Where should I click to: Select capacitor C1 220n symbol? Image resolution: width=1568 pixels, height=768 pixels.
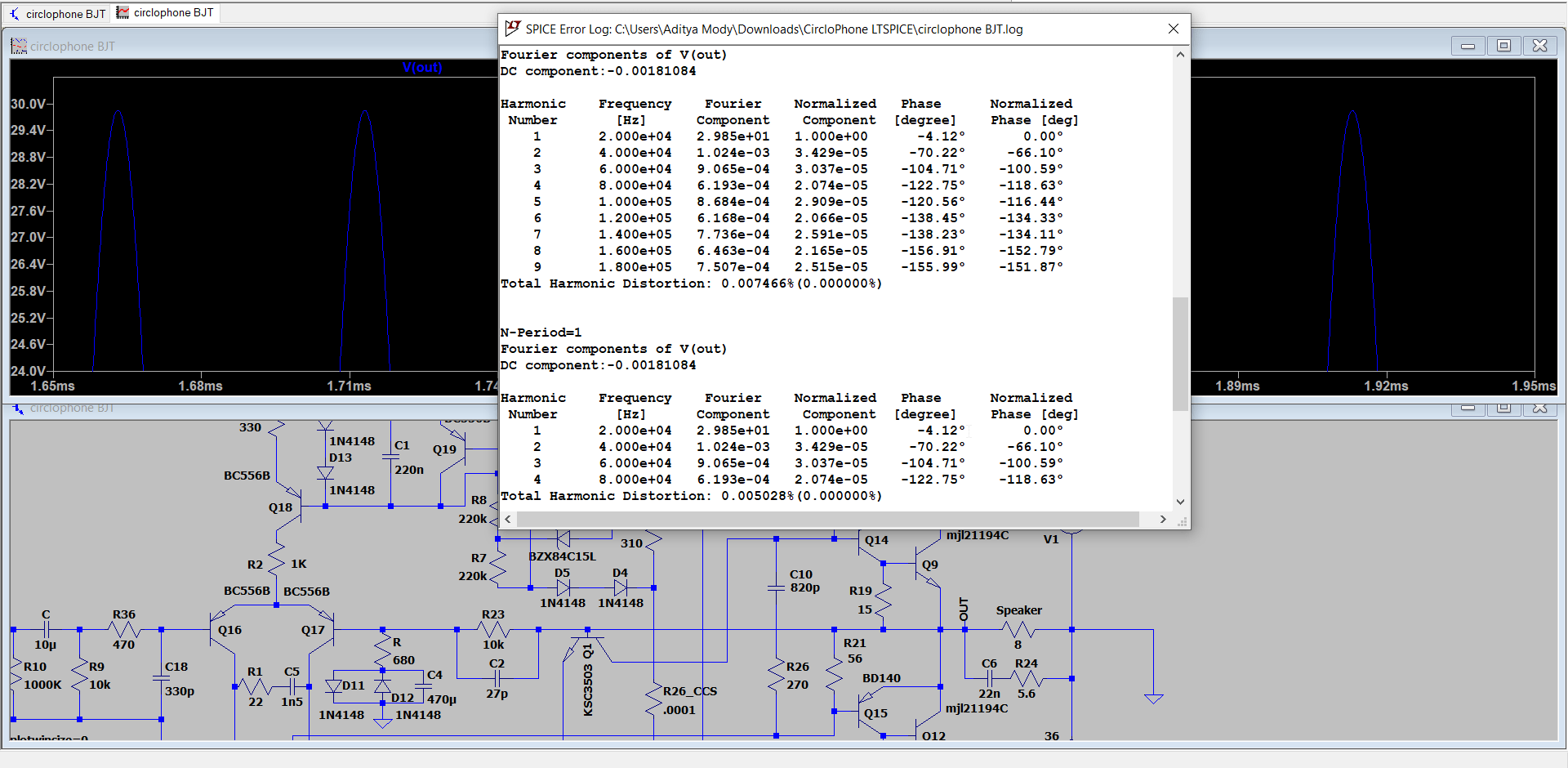pos(391,458)
